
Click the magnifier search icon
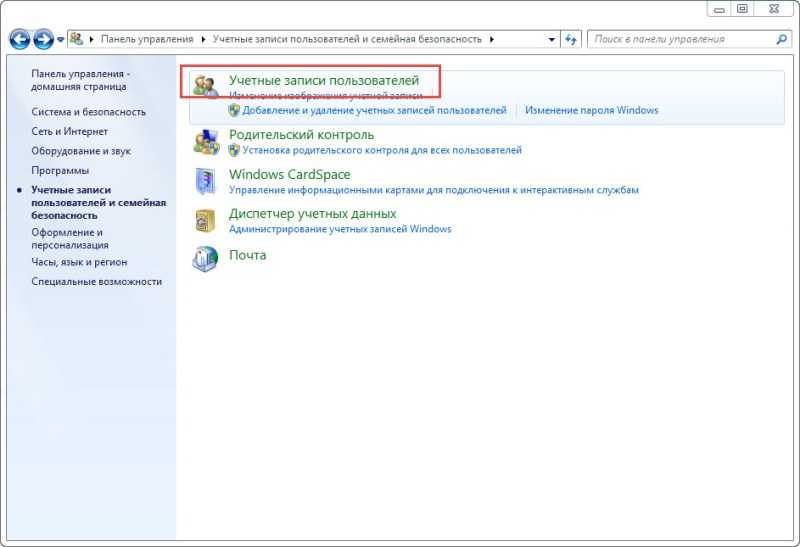pos(781,39)
